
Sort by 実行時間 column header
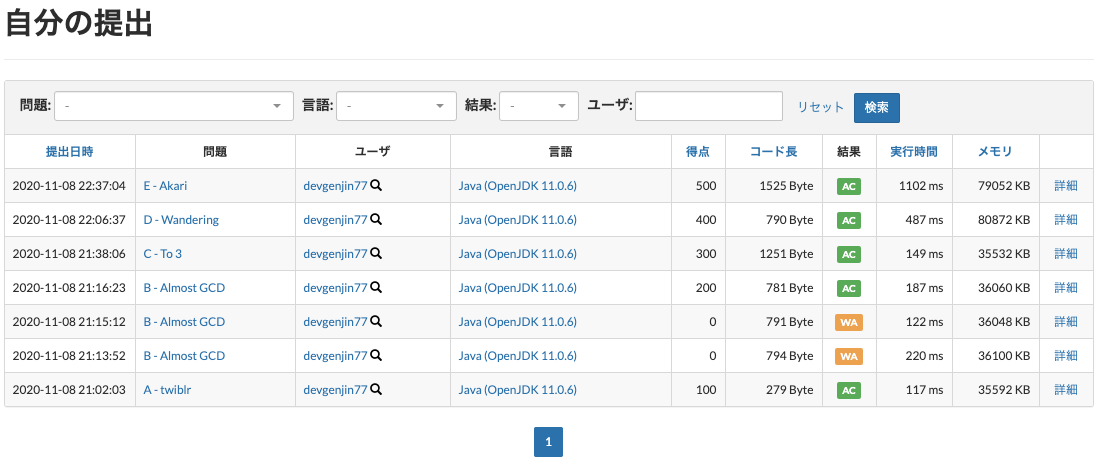914,151
